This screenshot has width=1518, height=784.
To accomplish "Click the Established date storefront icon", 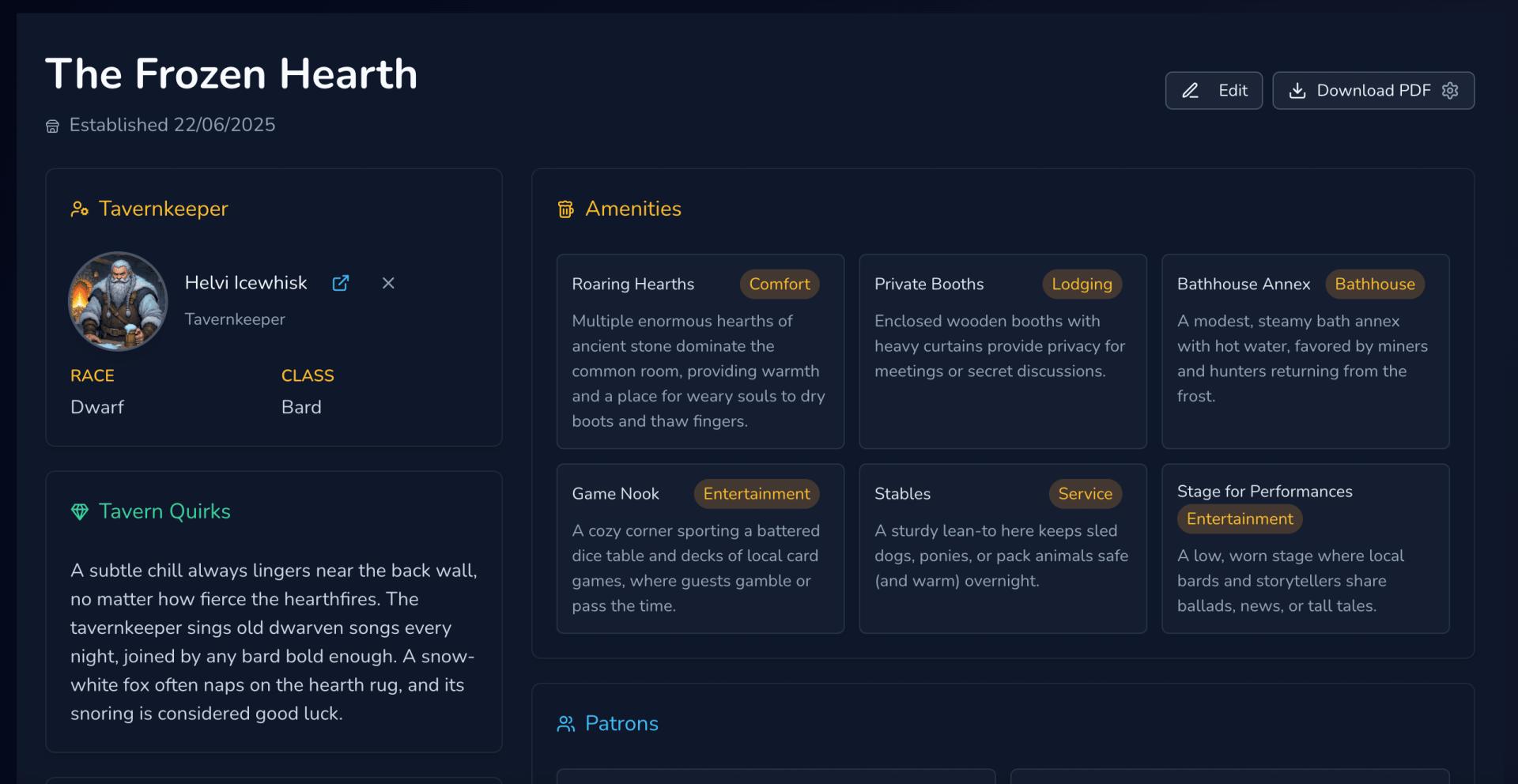I will [x=53, y=126].
